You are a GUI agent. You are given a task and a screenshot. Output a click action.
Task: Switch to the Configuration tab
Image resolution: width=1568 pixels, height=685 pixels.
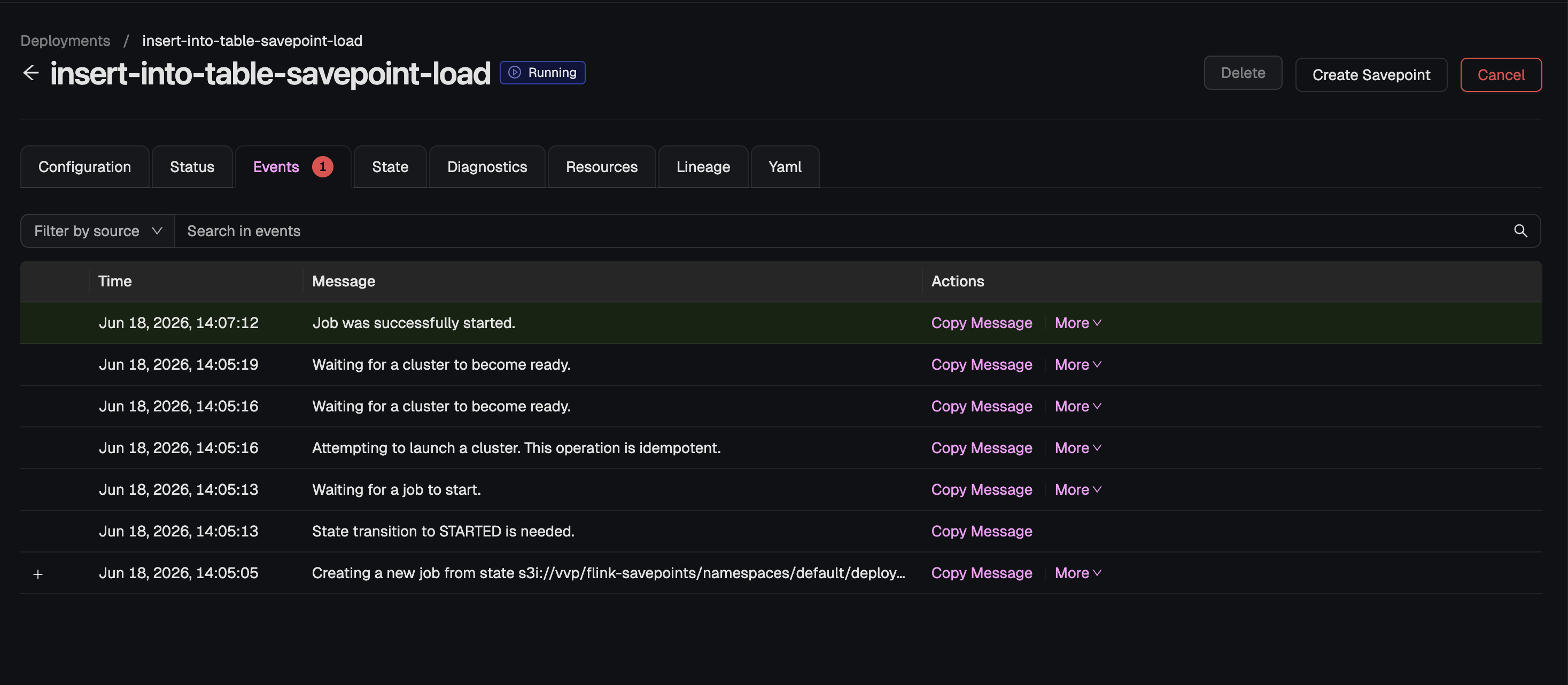[x=84, y=167]
